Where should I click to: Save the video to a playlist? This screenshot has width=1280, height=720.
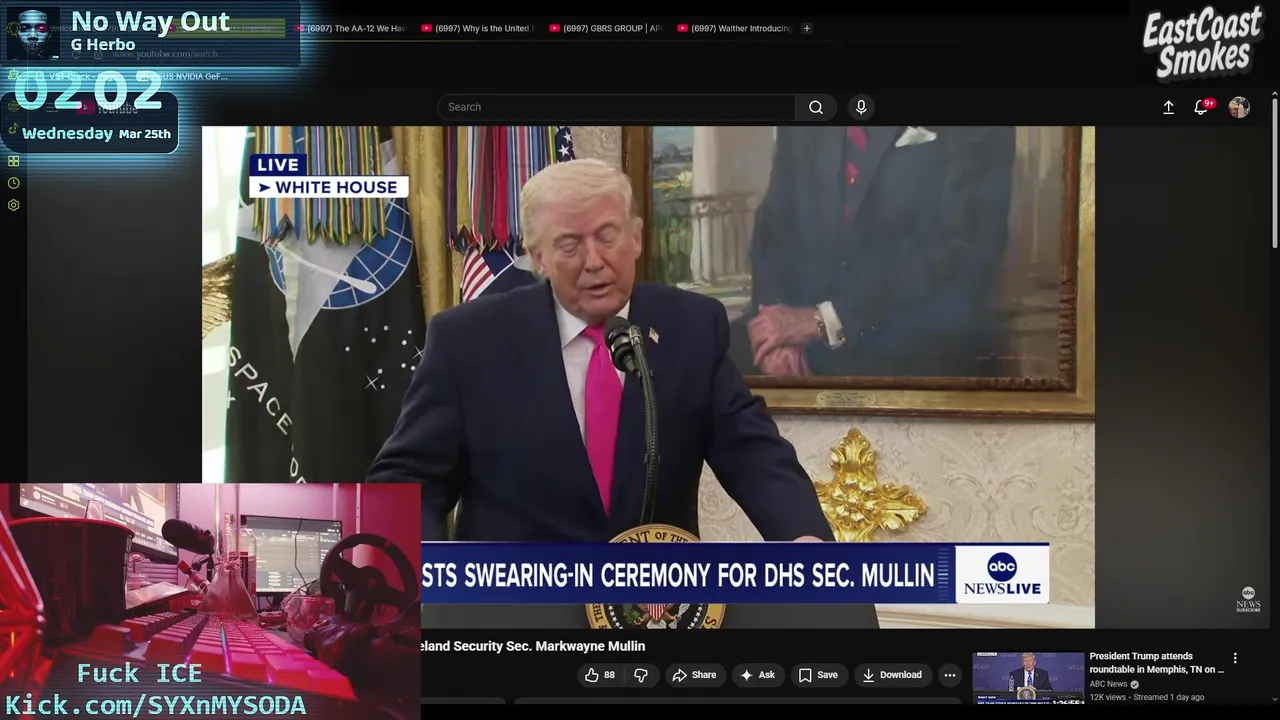(818, 675)
